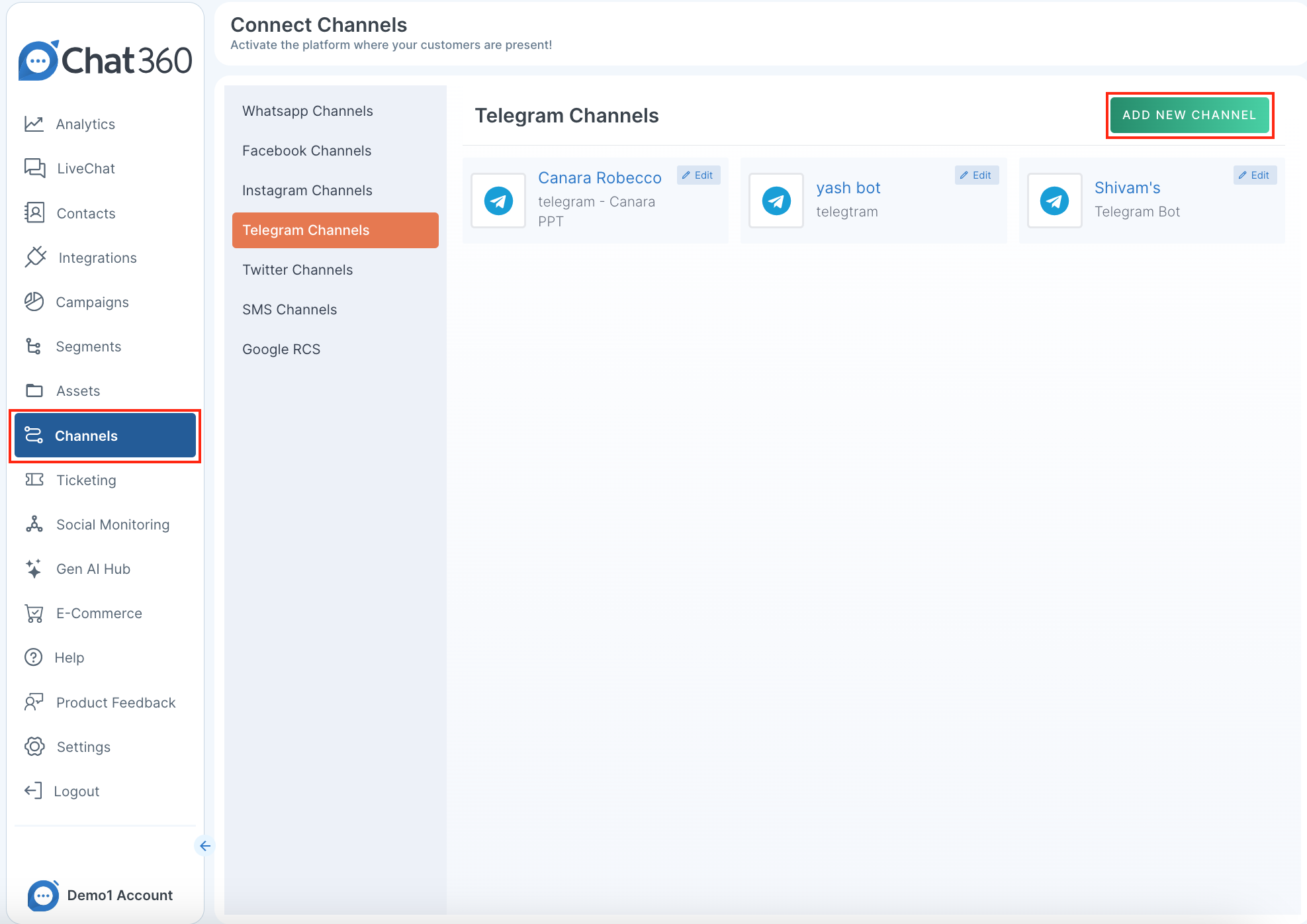
Task: Click the Integrations plug icon
Action: click(35, 257)
